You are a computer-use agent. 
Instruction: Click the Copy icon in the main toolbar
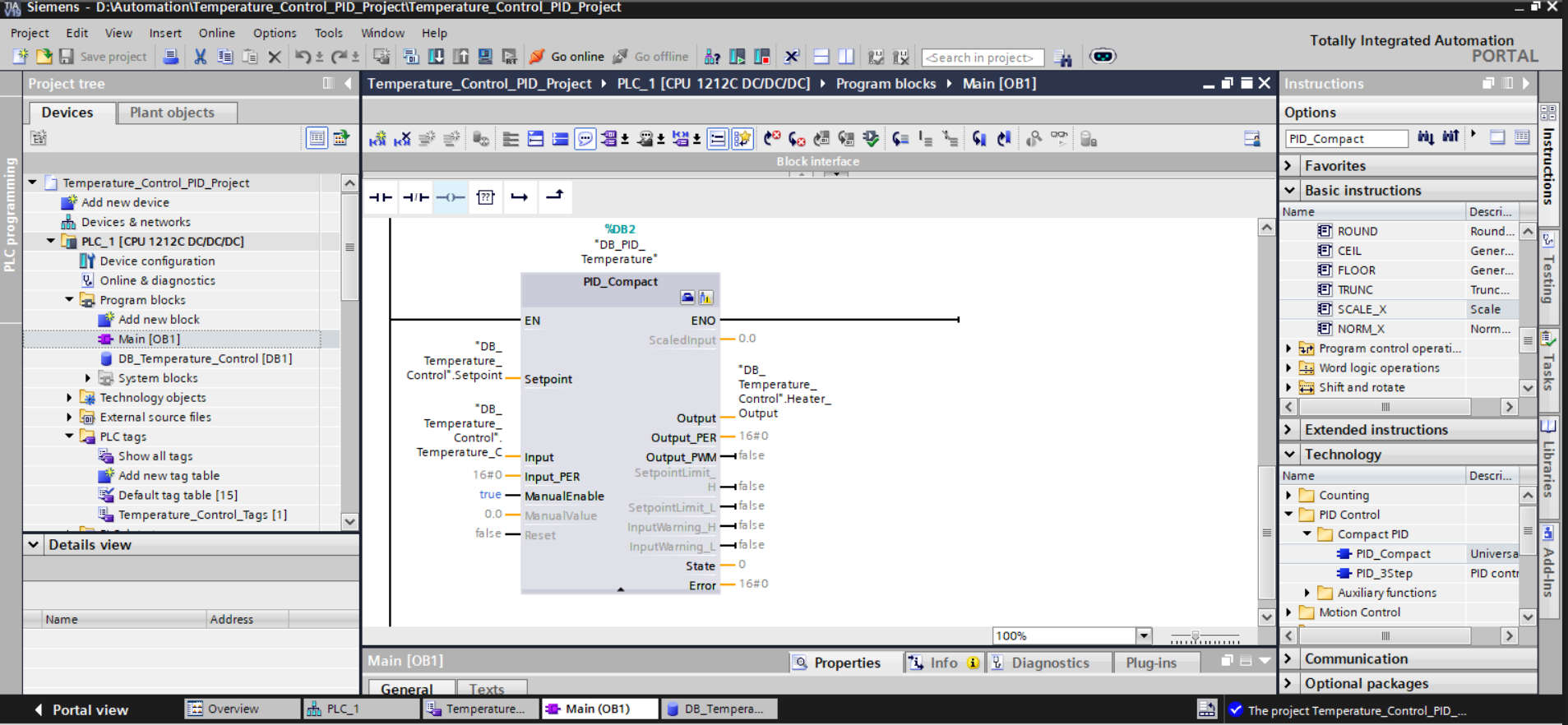pos(224,57)
